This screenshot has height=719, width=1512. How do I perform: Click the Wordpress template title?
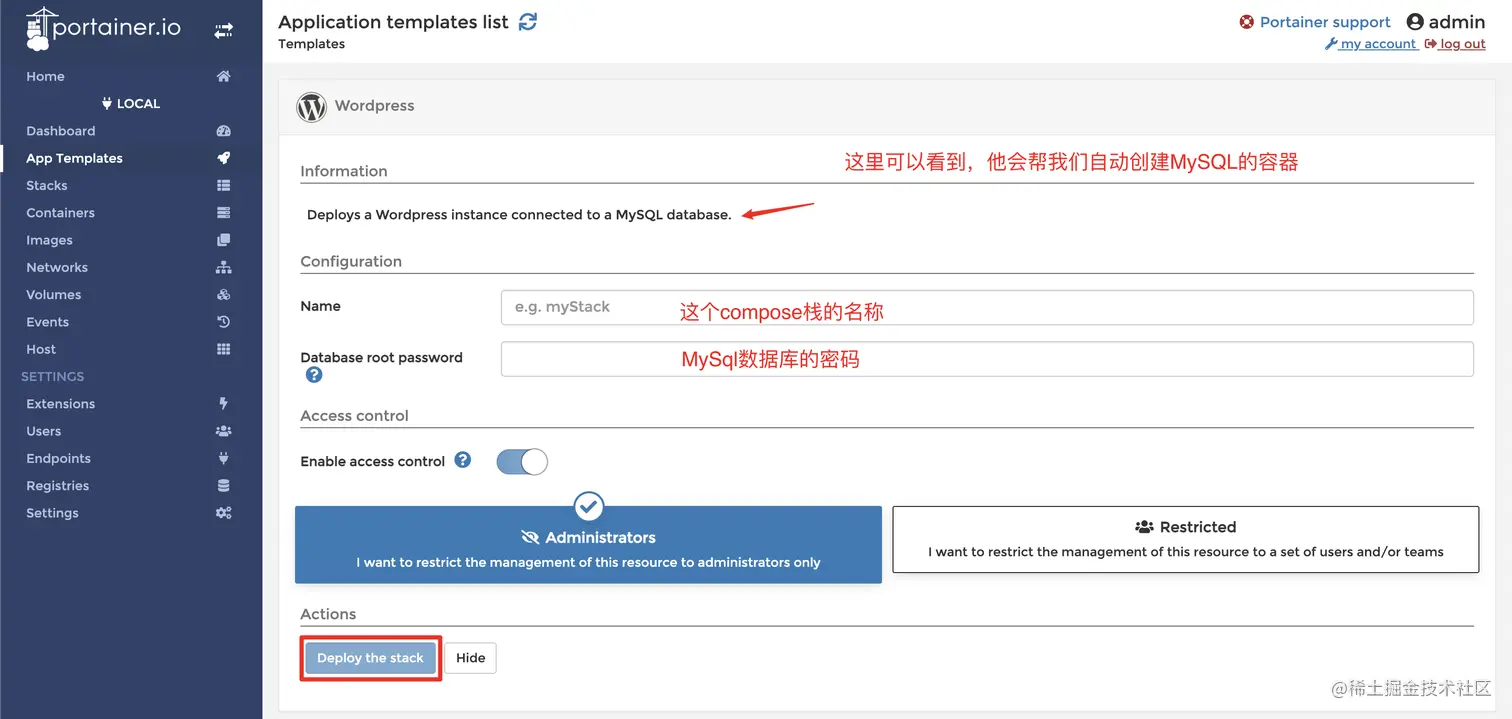(x=375, y=106)
